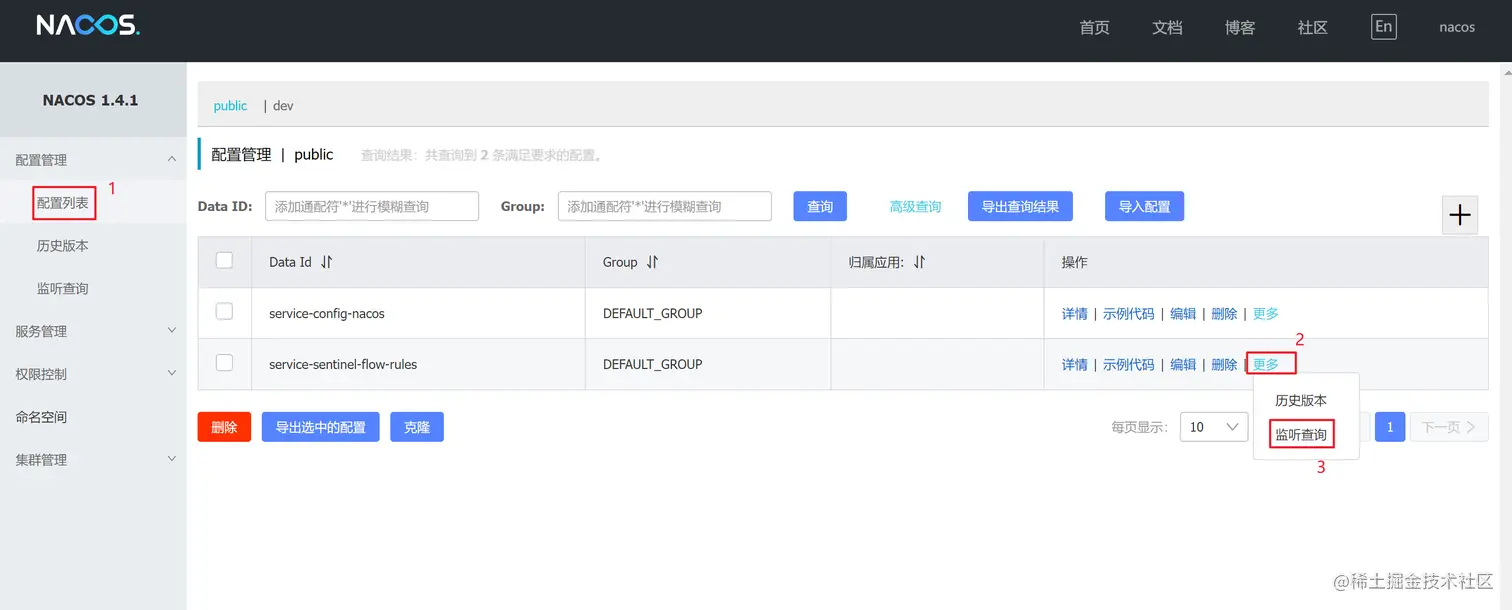Select 监听查询 in the 更多 popup
Screen dimensions: 1512x610
click(1301, 435)
